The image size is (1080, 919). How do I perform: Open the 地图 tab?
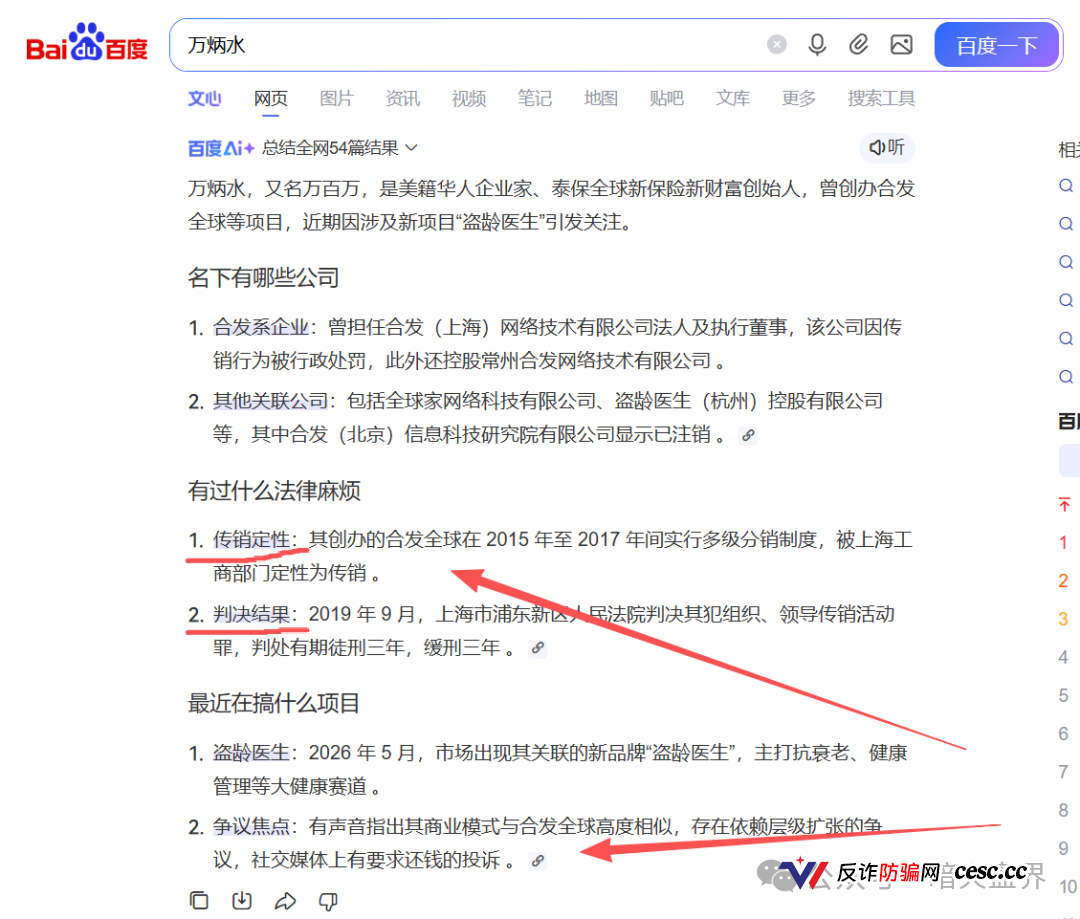(601, 99)
